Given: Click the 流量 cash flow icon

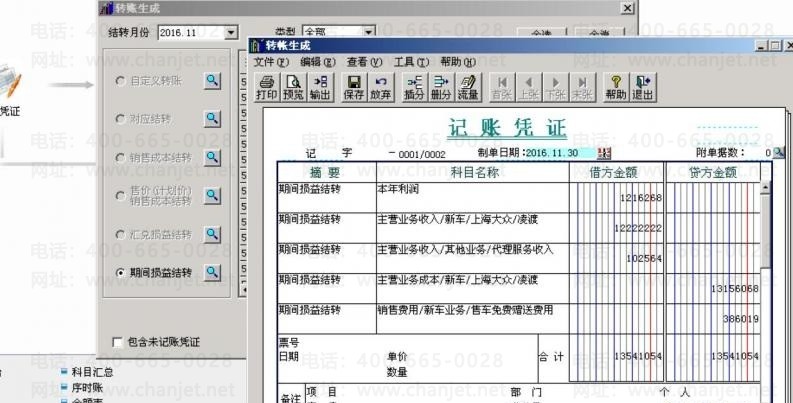Looking at the screenshot, I should point(468,87).
